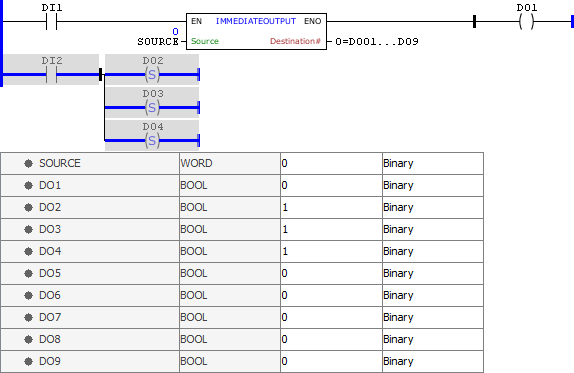574x373 pixels.
Task: Click the EN pin of the block
Action: tap(196, 21)
